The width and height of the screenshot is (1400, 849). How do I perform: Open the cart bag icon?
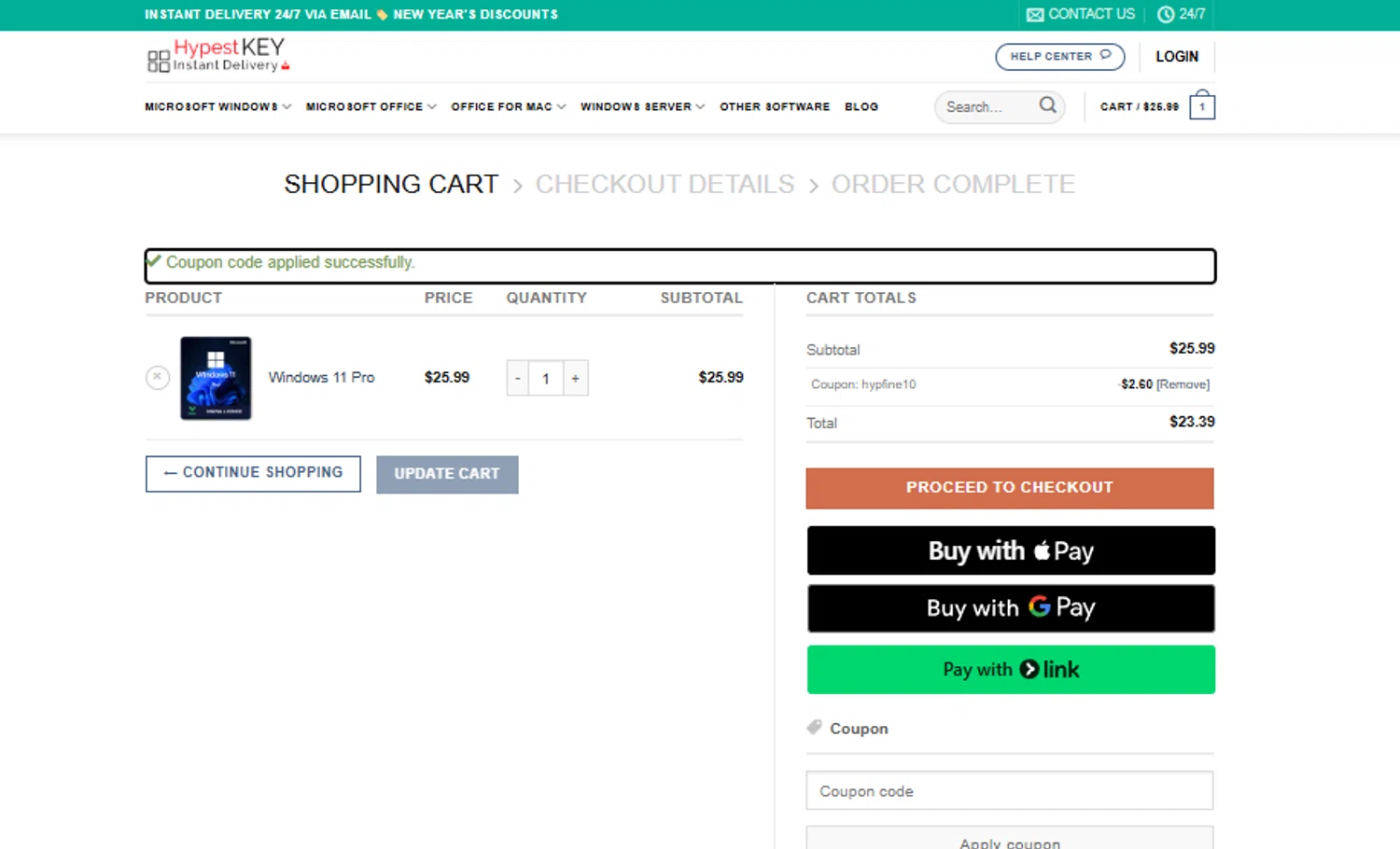tap(1202, 104)
